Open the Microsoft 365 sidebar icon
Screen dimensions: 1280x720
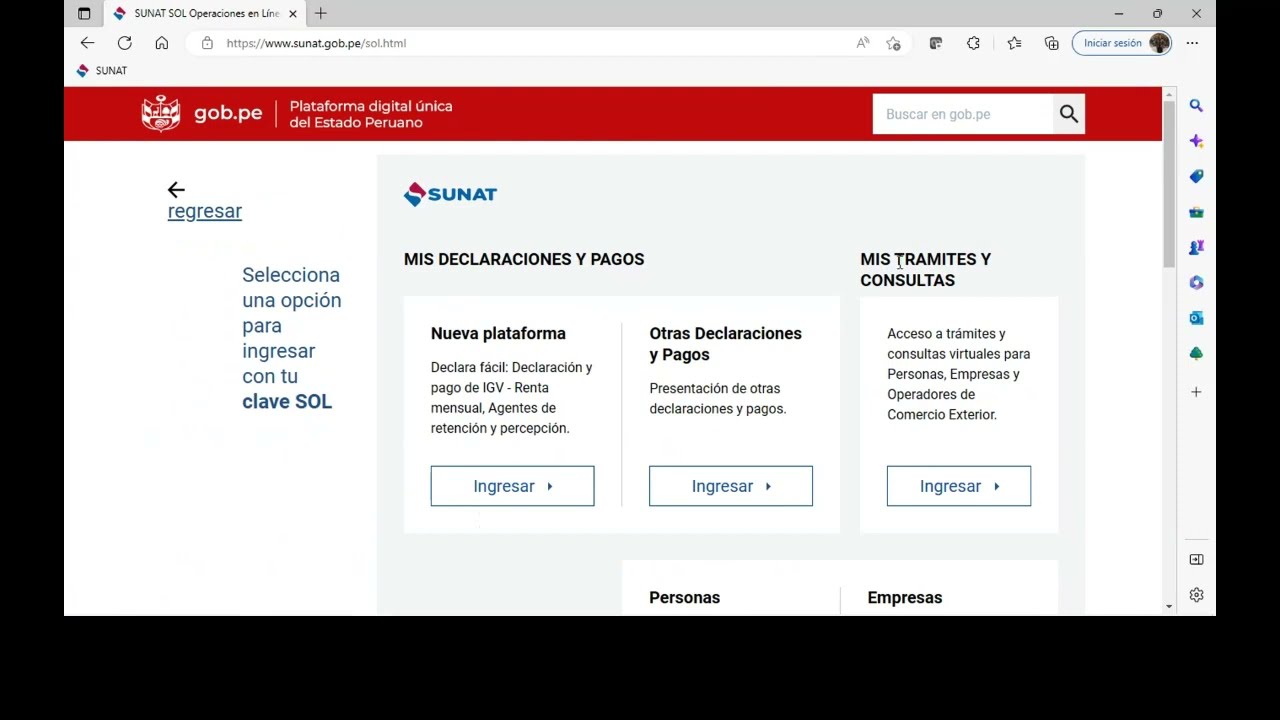click(1196, 283)
